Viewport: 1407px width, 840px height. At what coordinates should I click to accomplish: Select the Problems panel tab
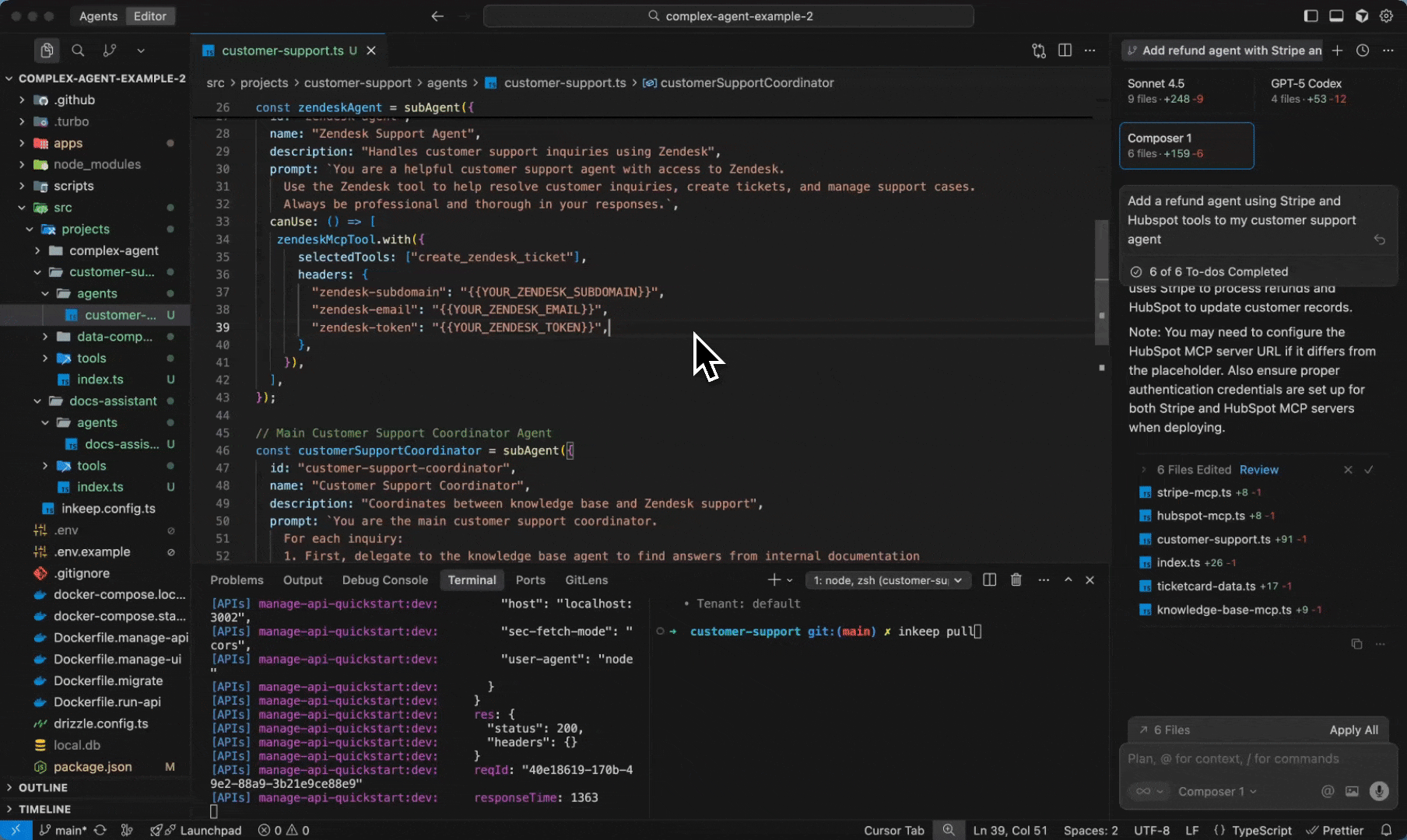pos(237,580)
